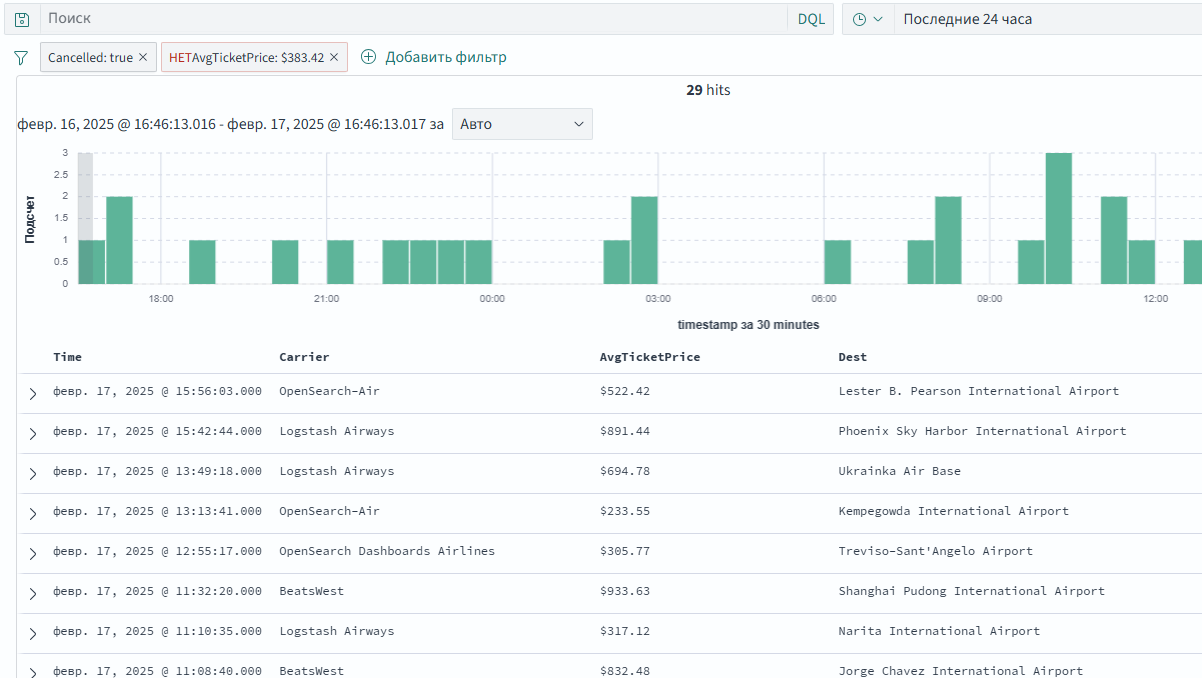Image resolution: width=1202 pixels, height=678 pixels.
Task: Expand the Treviso-Sant'Angelo Airport row
Action: click(x=32, y=554)
